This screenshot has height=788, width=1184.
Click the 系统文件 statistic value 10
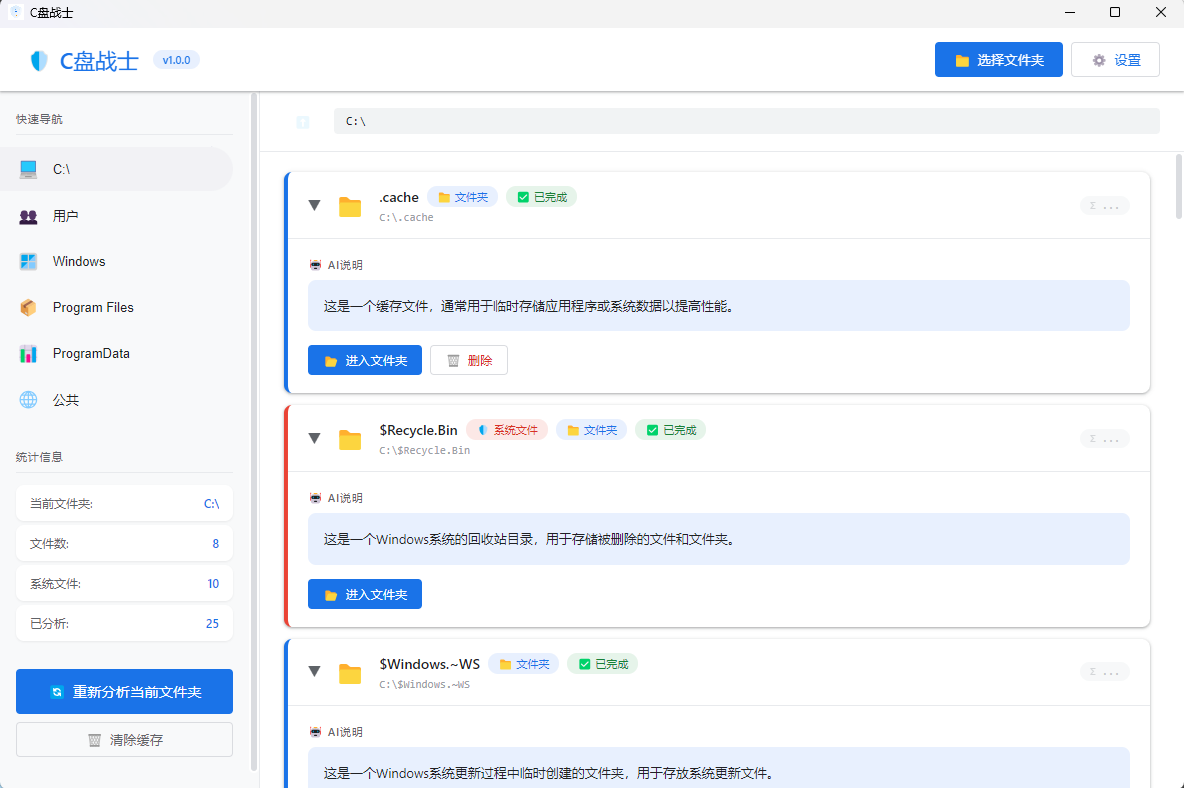[213, 584]
